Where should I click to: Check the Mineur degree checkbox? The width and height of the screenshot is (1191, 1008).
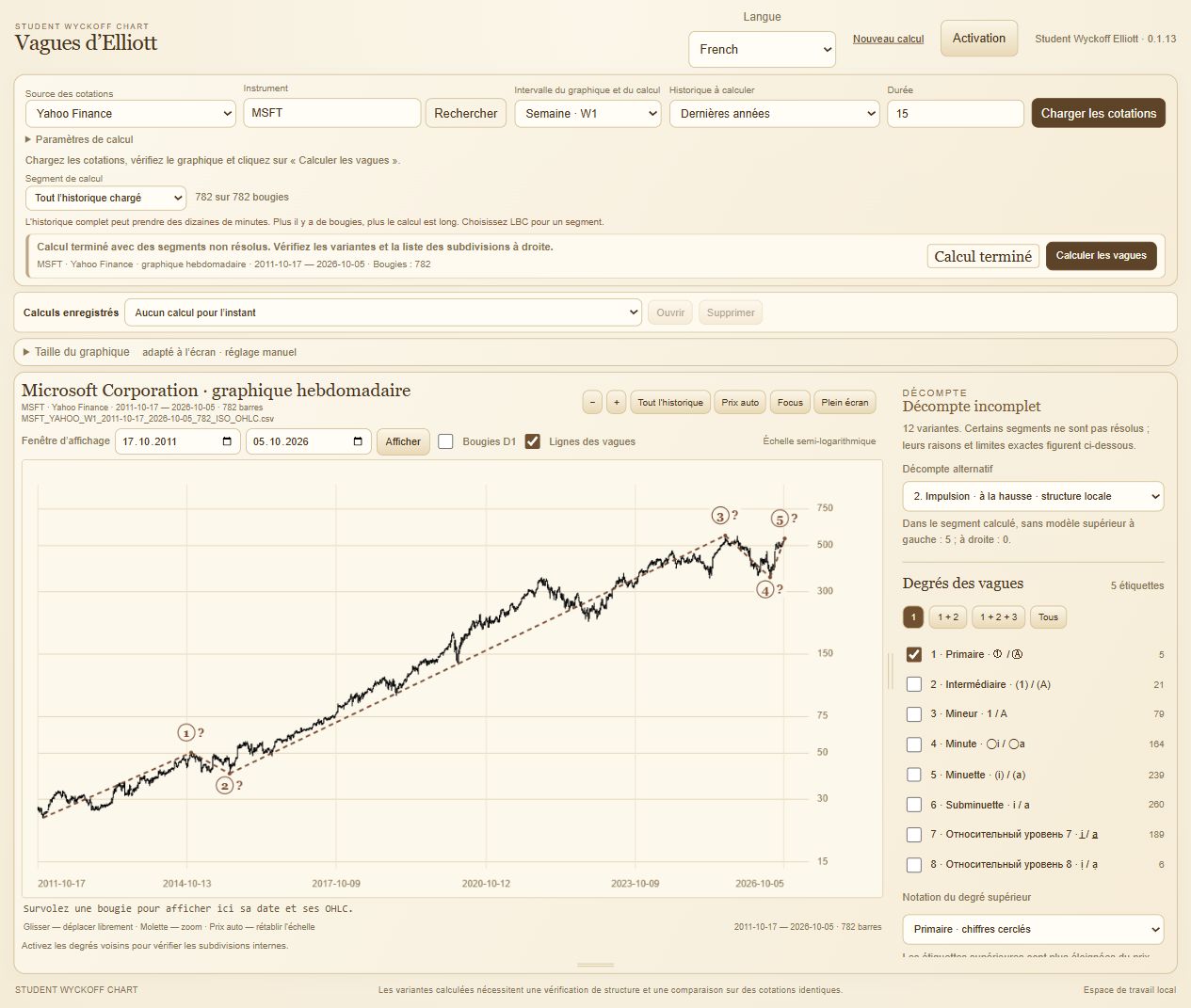click(x=913, y=713)
